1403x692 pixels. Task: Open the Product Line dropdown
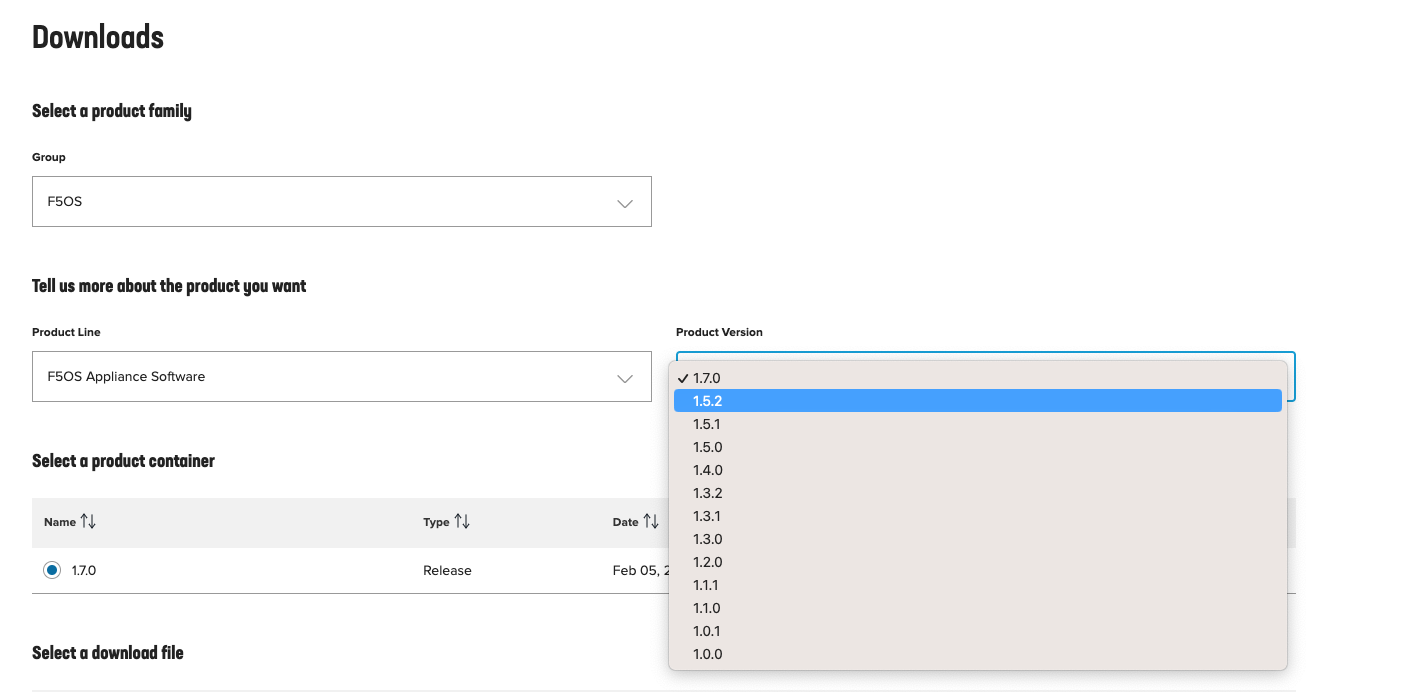(341, 377)
